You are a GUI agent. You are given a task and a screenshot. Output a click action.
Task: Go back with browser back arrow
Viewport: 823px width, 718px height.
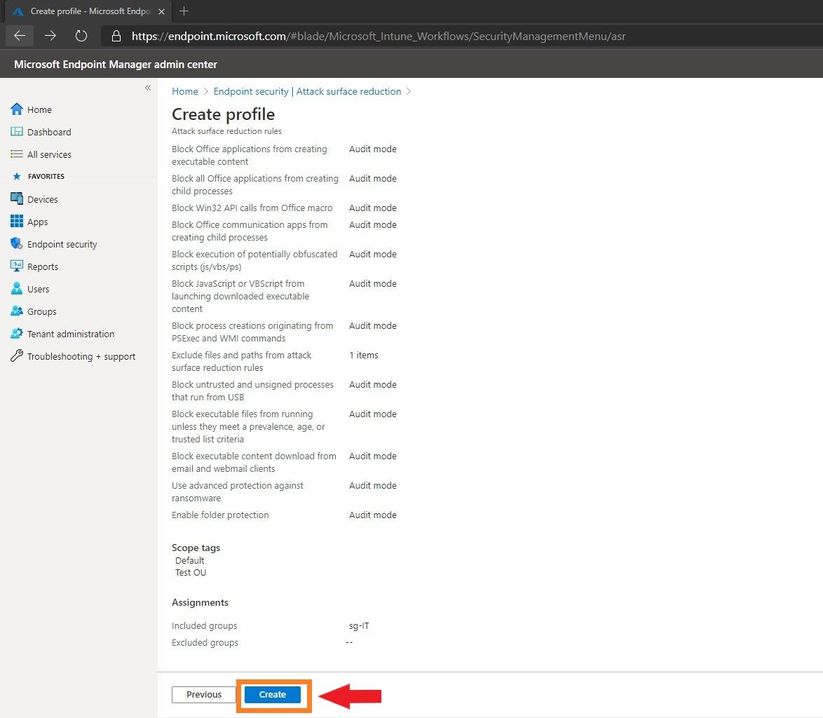pyautogui.click(x=20, y=36)
